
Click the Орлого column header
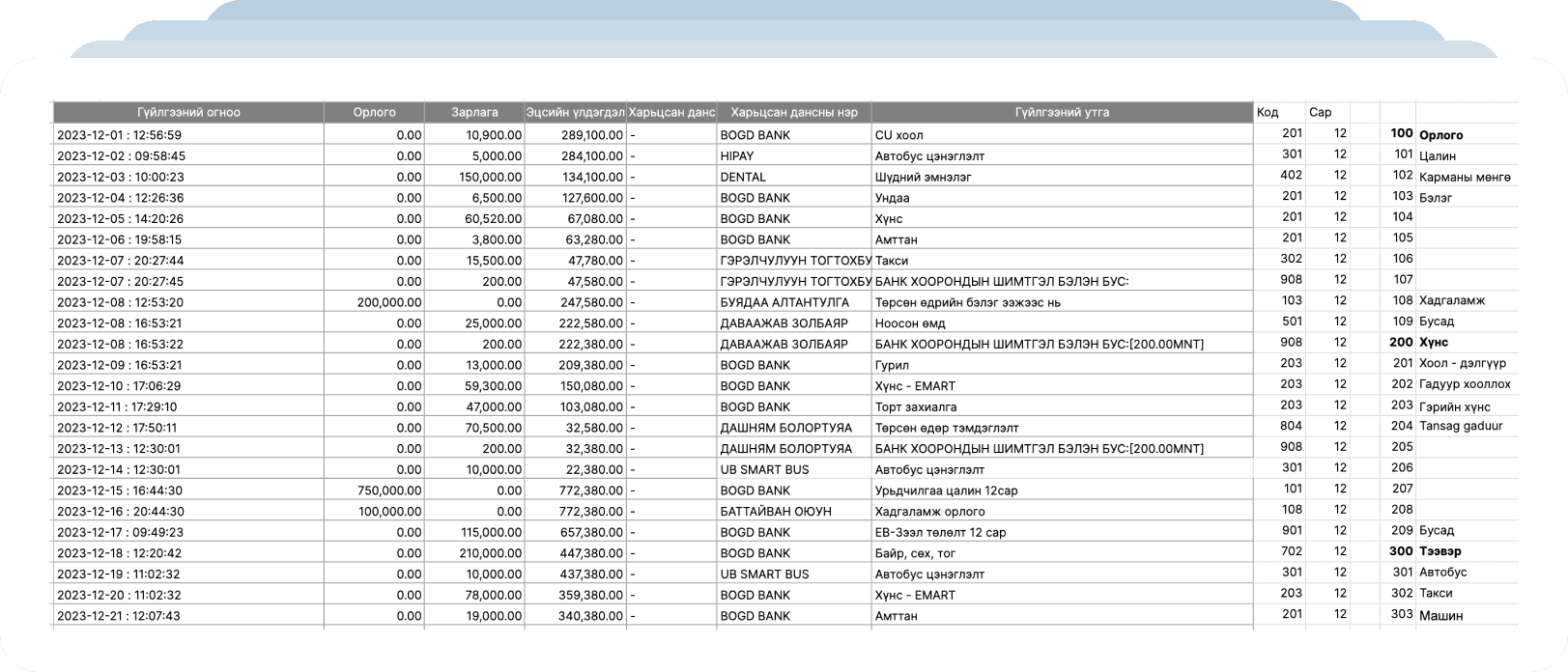click(x=374, y=112)
